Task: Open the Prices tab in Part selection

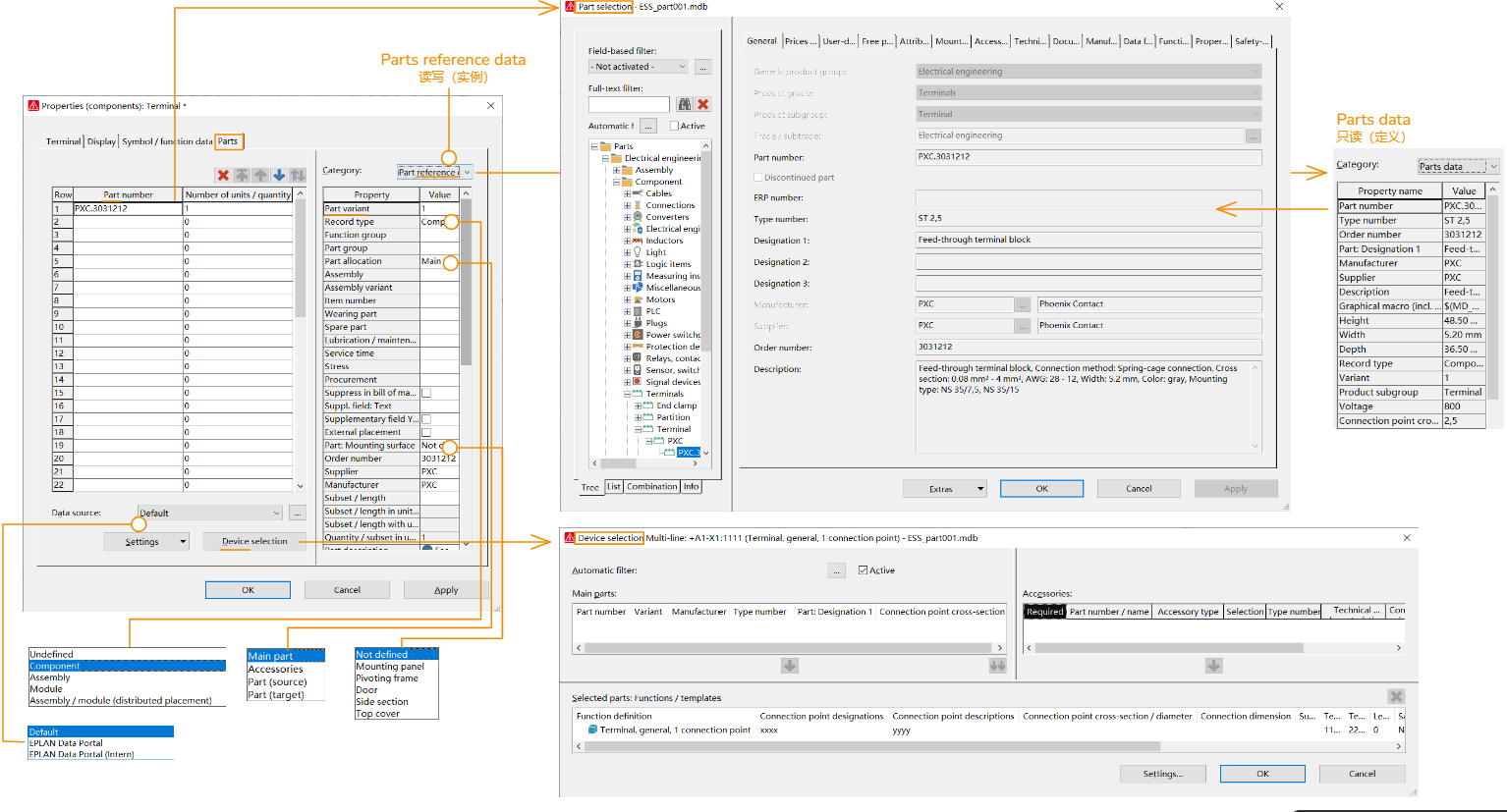Action: 799,40
